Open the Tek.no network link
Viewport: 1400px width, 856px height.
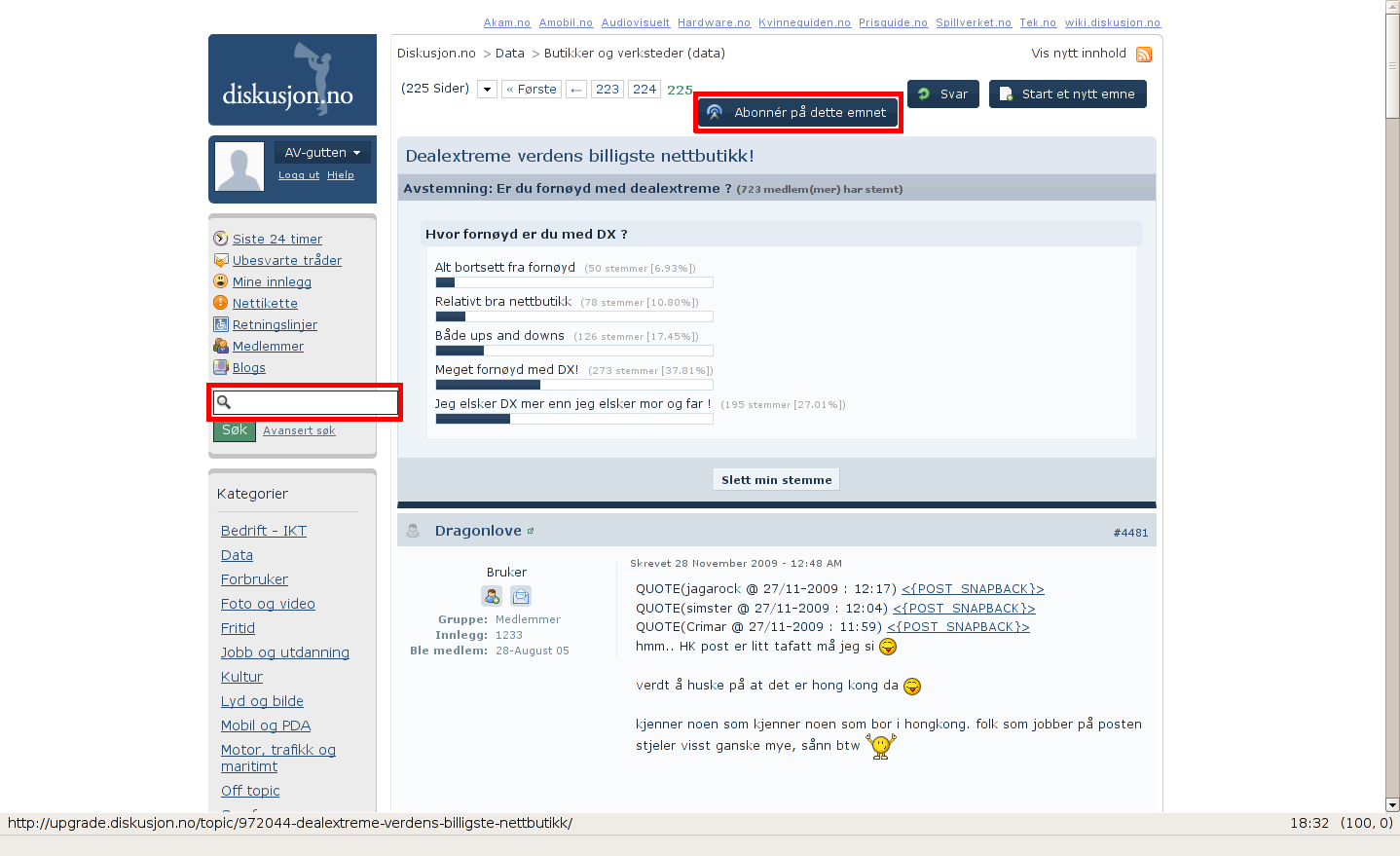coord(1038,22)
